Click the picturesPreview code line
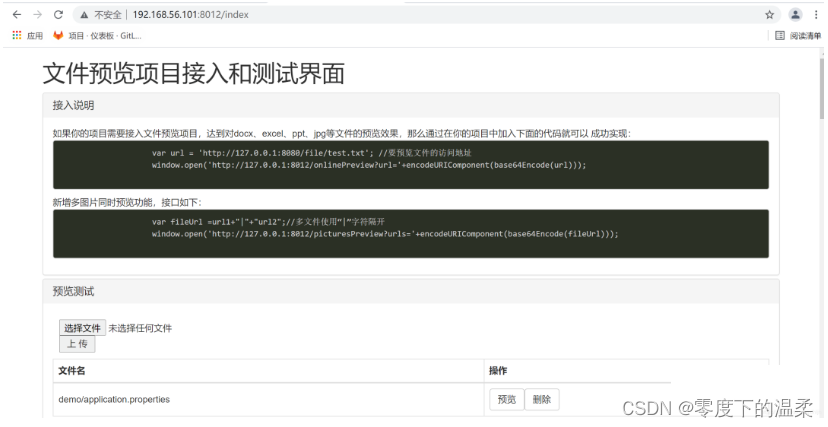Image resolution: width=828 pixels, height=427 pixels. coord(385,234)
